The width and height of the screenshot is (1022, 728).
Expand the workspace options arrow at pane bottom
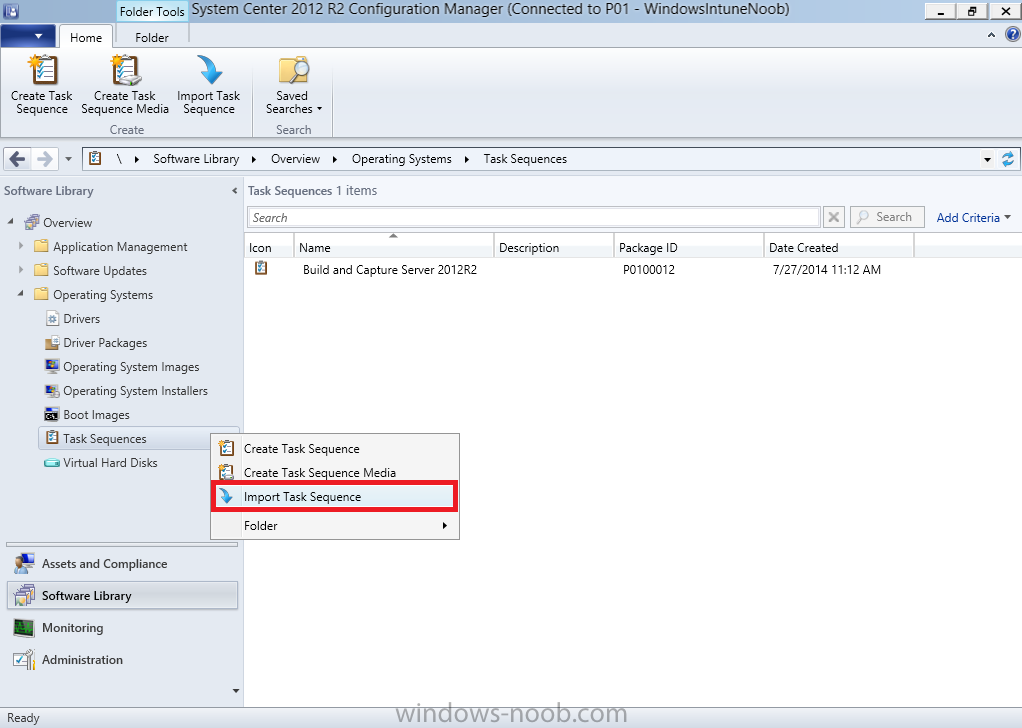(x=235, y=691)
